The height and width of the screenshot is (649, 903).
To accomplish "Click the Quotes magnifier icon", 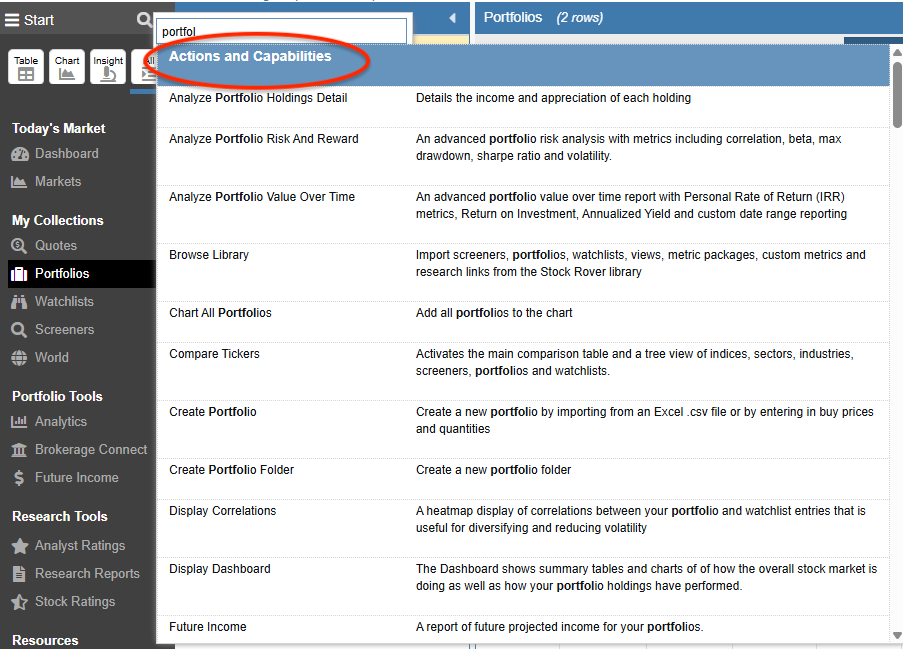I will pyautogui.click(x=19, y=246).
